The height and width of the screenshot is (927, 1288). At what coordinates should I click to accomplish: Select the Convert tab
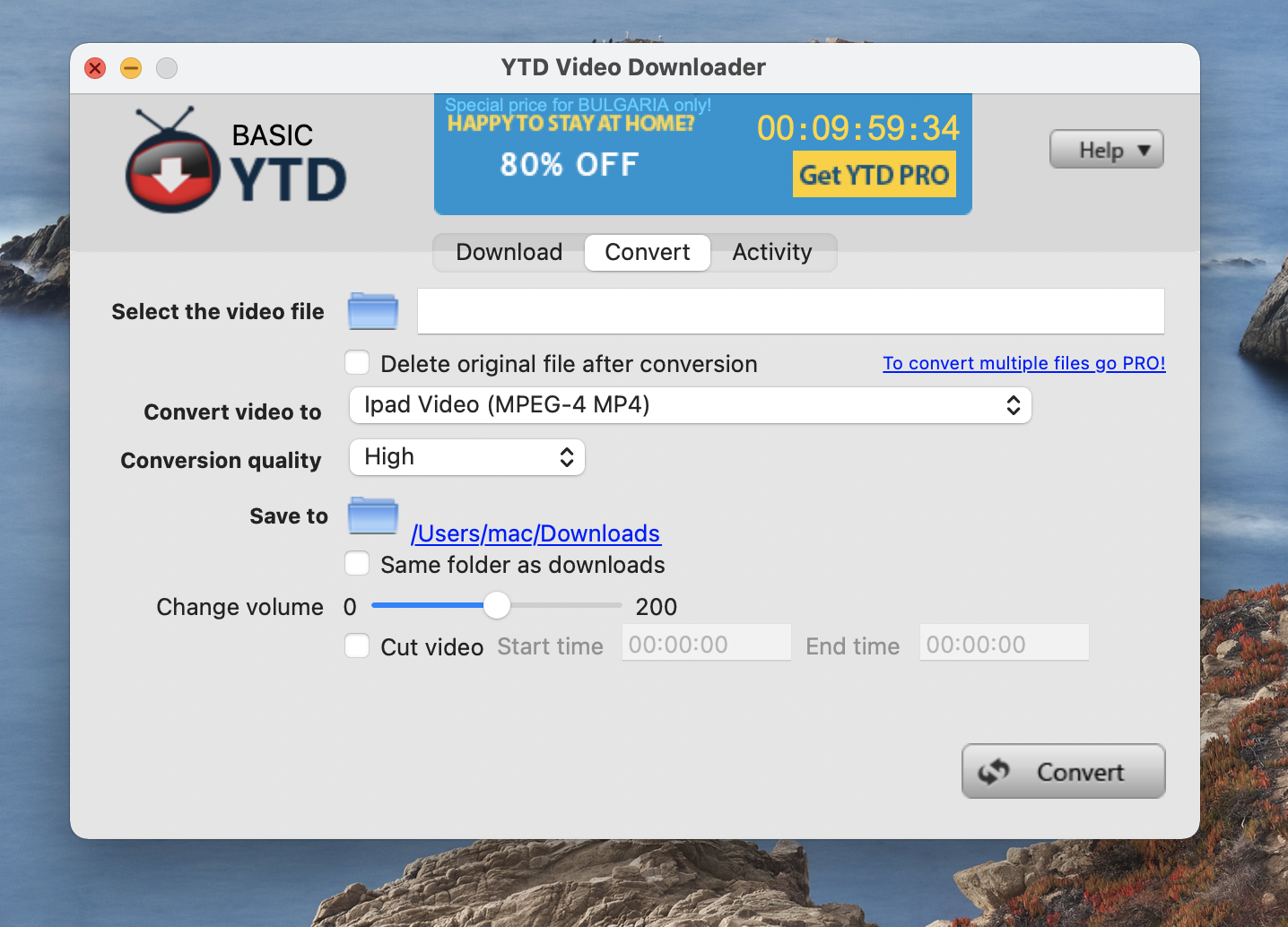(x=648, y=252)
